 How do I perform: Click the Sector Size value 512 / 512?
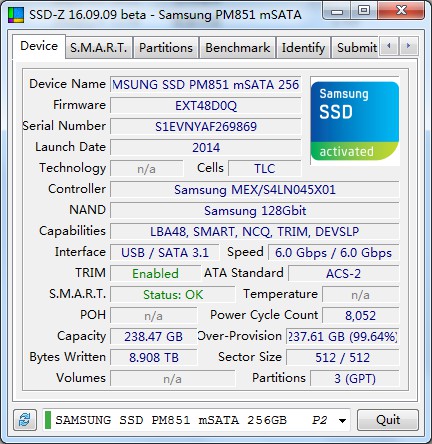[x=343, y=358]
